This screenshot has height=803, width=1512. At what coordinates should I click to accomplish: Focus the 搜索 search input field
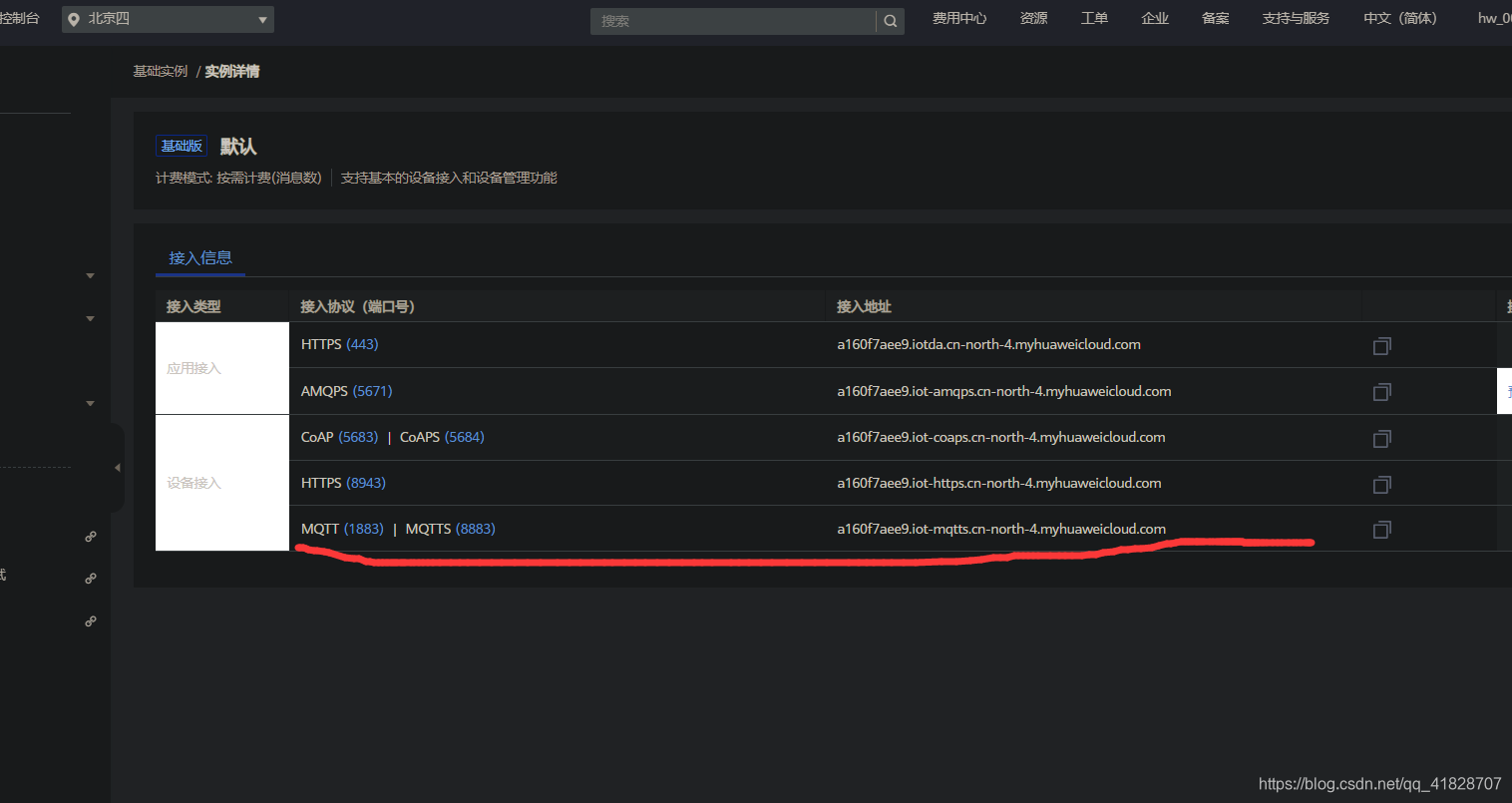(x=733, y=21)
